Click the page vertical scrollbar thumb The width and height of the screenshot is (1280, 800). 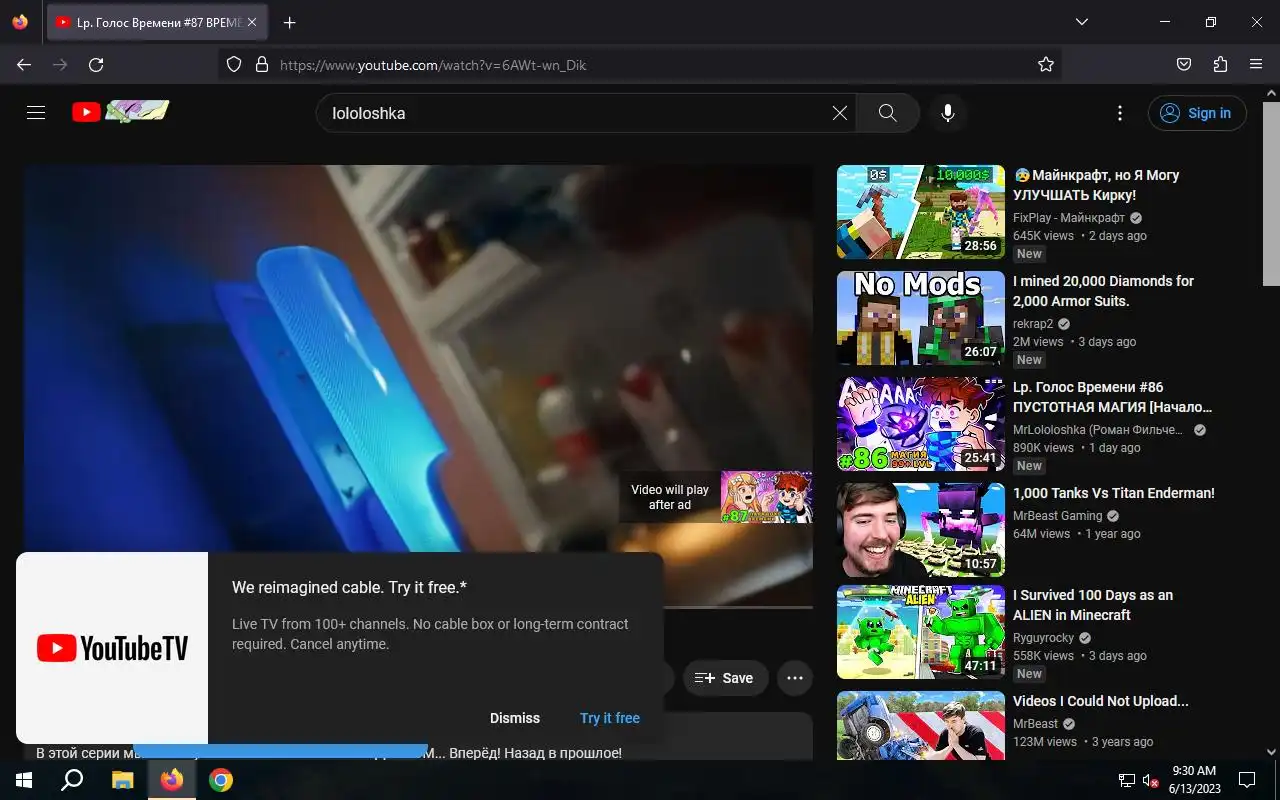click(1271, 193)
